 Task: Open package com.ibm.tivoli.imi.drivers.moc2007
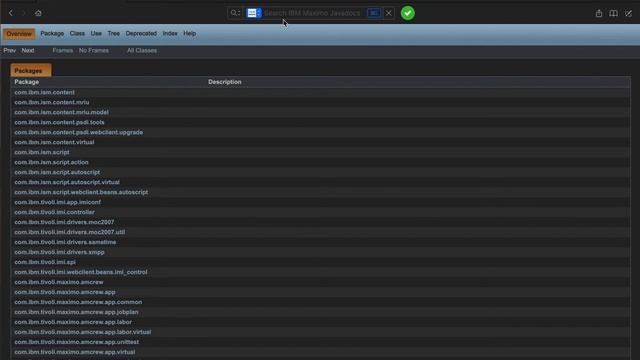click(x=64, y=222)
